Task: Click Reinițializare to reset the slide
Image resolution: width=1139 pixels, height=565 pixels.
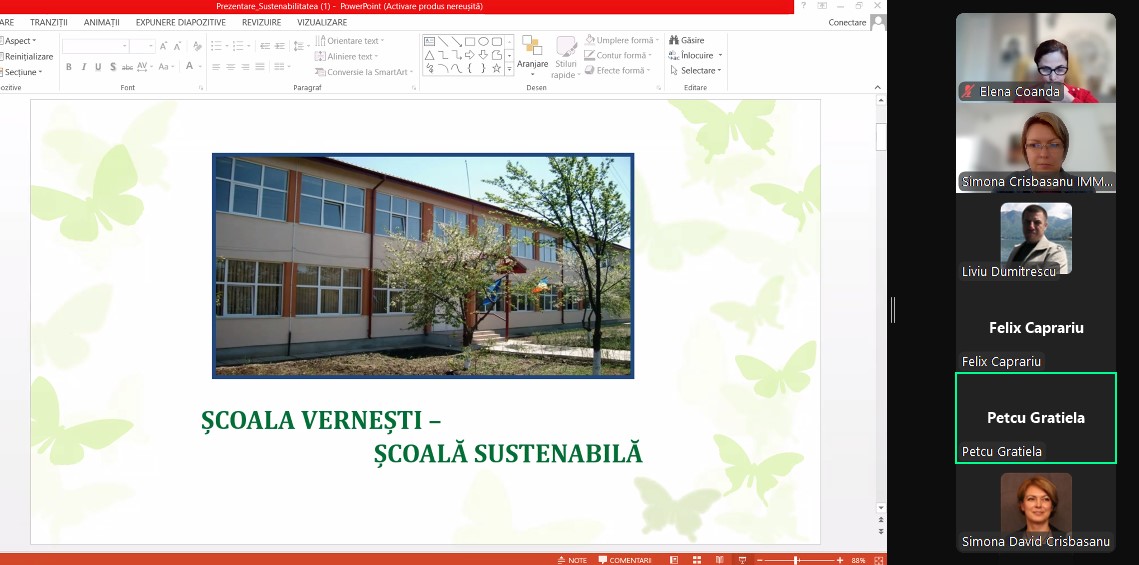Action: (x=27, y=57)
